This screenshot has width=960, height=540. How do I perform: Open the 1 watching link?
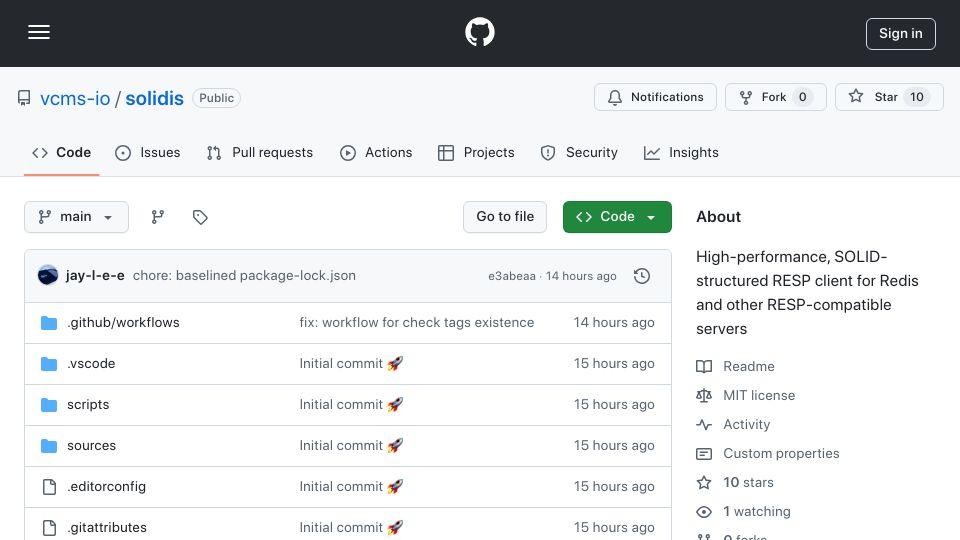743,511
